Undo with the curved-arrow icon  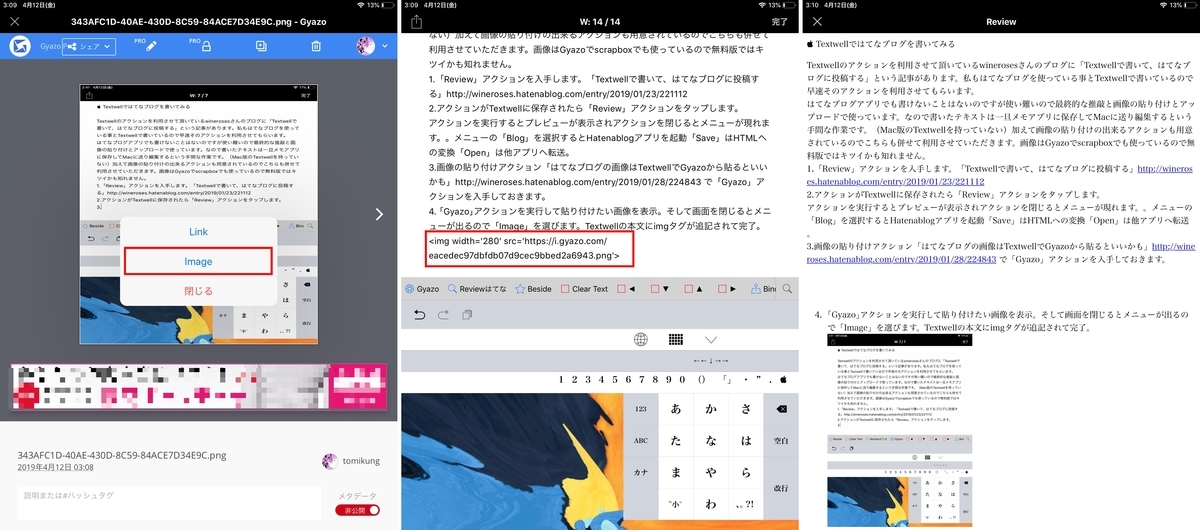420,315
